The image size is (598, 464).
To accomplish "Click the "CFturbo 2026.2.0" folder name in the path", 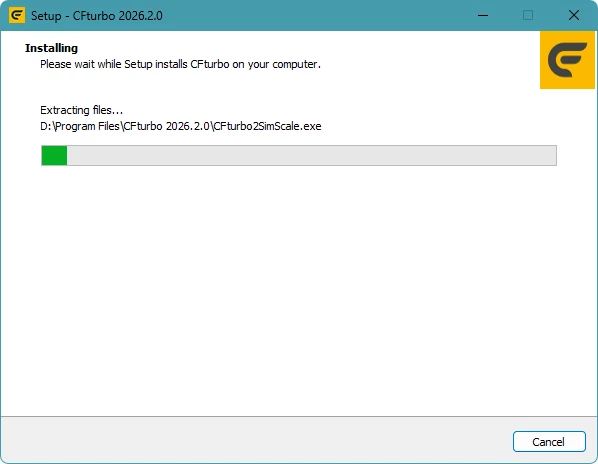I will (166, 126).
